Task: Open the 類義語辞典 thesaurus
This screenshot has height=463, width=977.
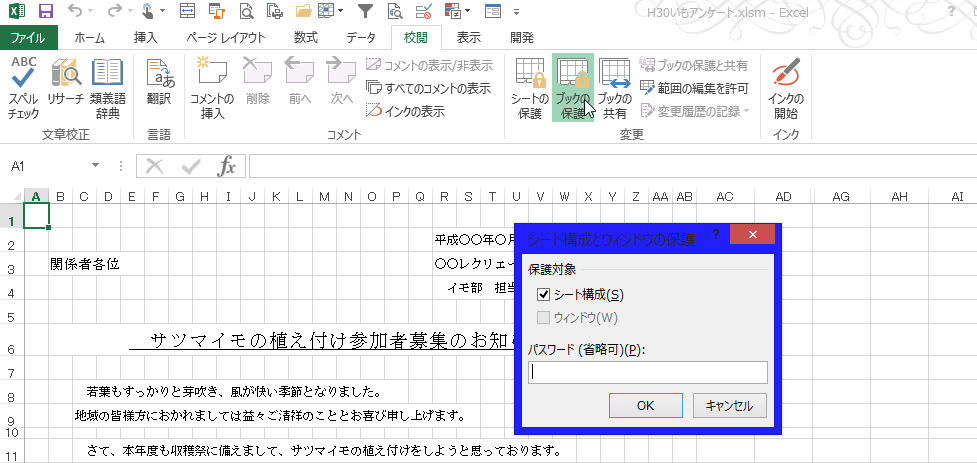Action: [107, 88]
